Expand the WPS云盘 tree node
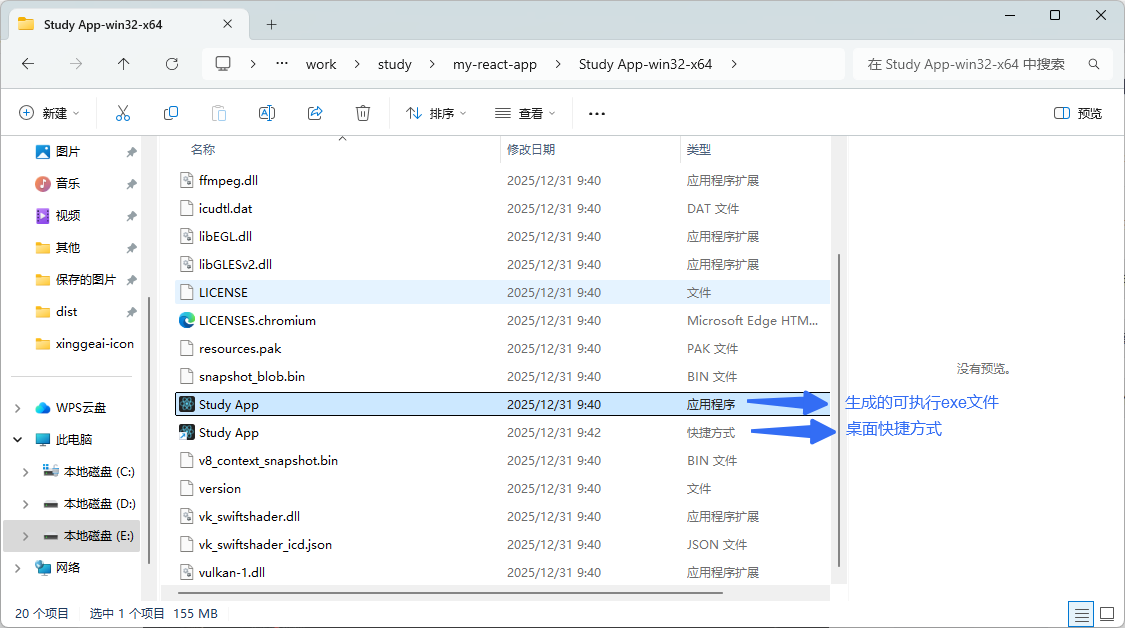 click(x=17, y=408)
